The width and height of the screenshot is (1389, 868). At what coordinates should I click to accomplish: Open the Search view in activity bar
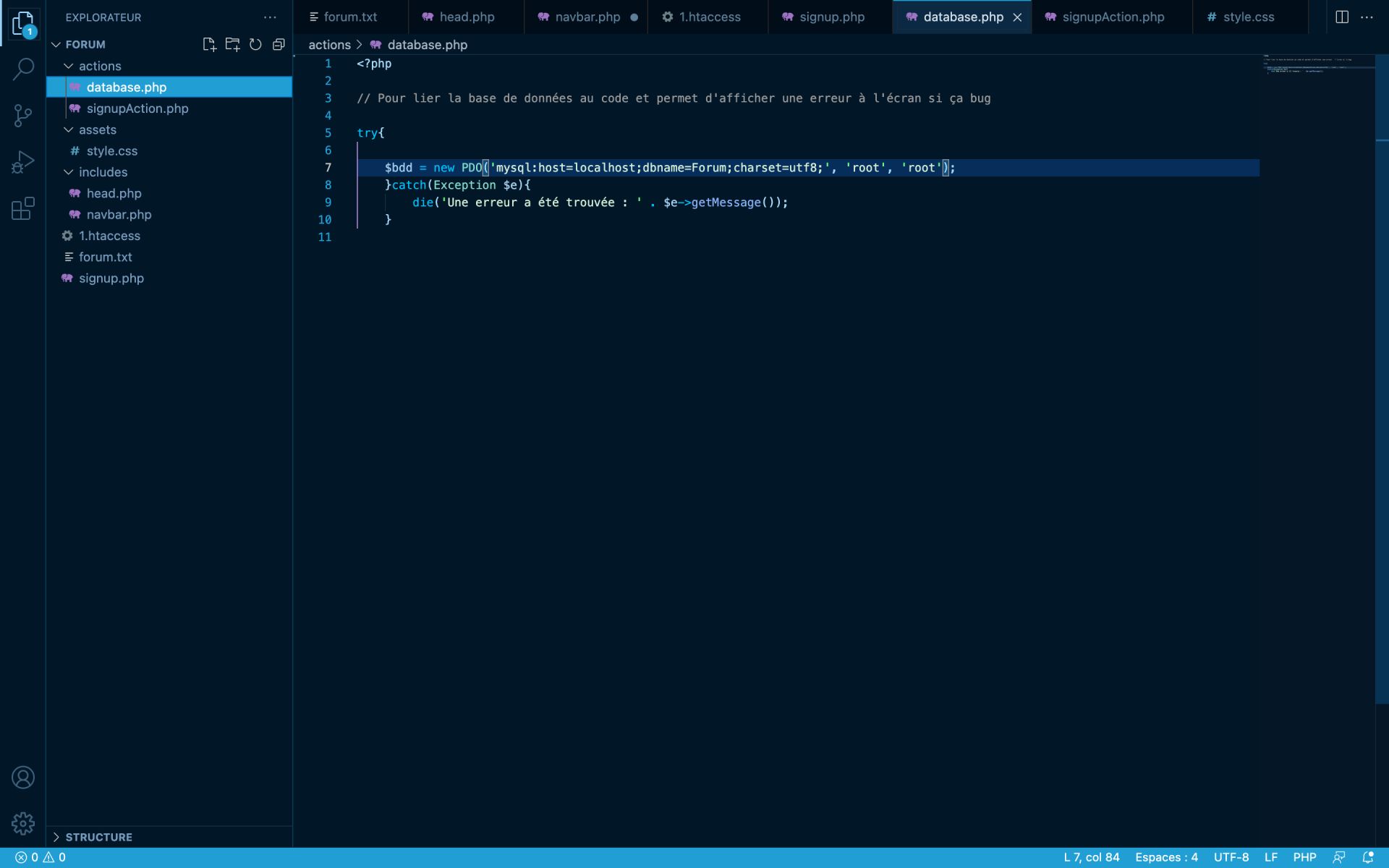click(x=23, y=69)
